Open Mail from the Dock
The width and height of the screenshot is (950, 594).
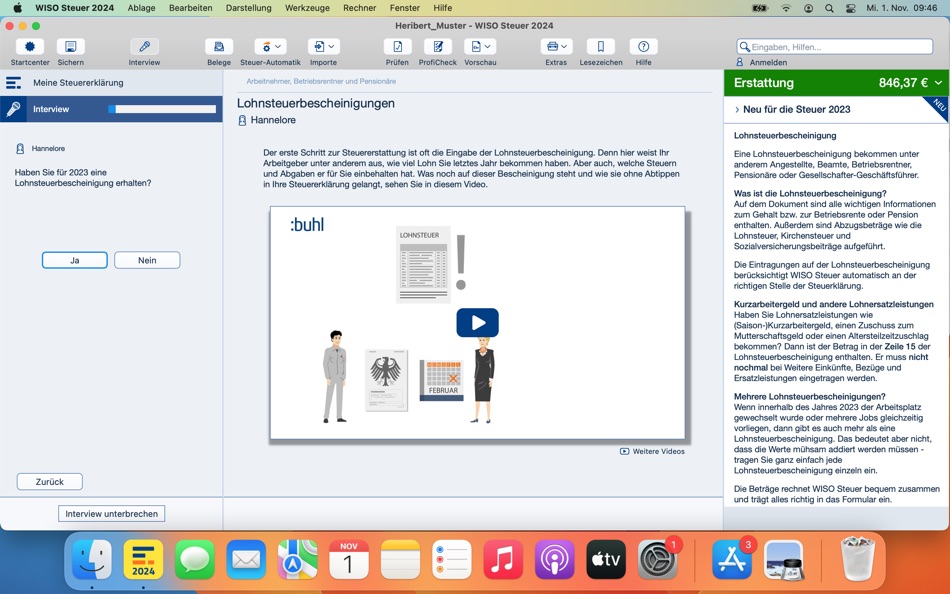point(246,559)
